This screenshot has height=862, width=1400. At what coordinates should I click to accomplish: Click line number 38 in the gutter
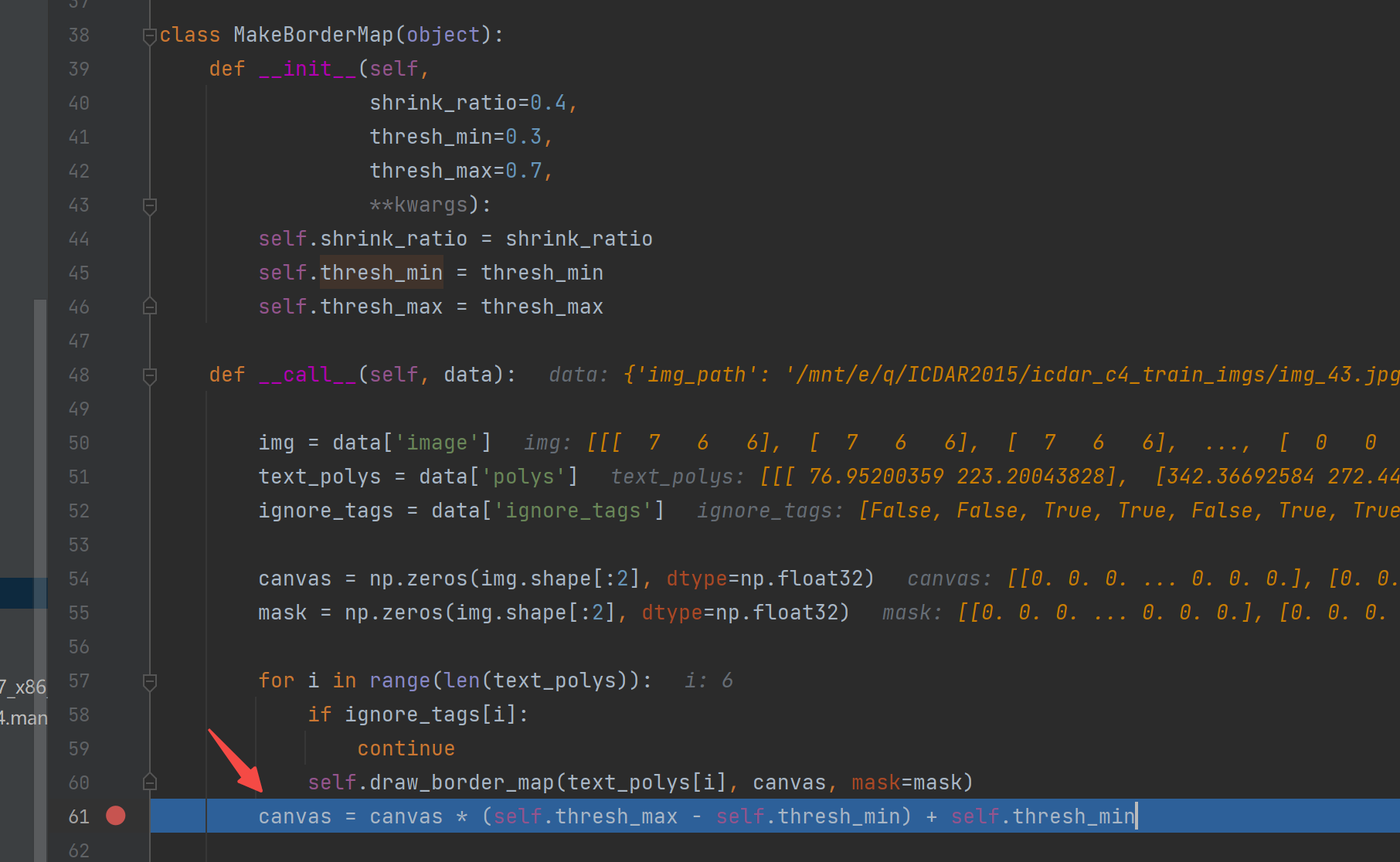coord(79,35)
